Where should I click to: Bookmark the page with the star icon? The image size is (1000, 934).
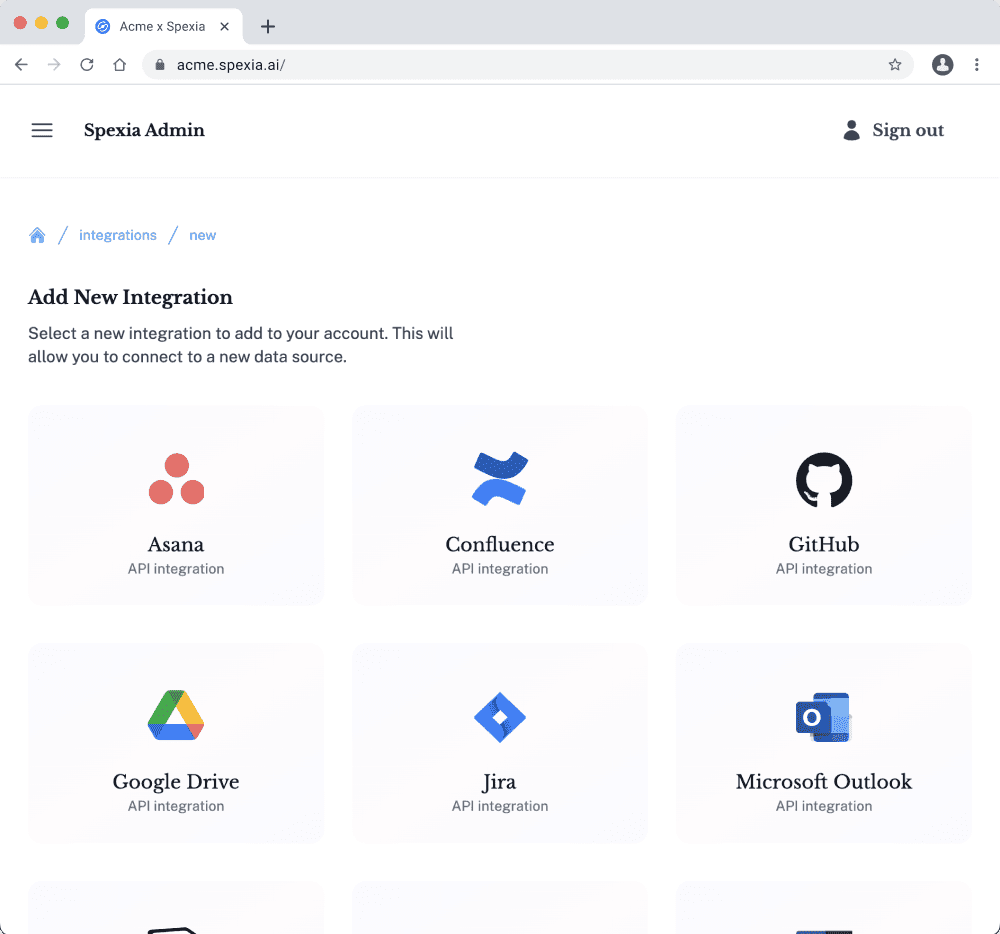point(895,64)
